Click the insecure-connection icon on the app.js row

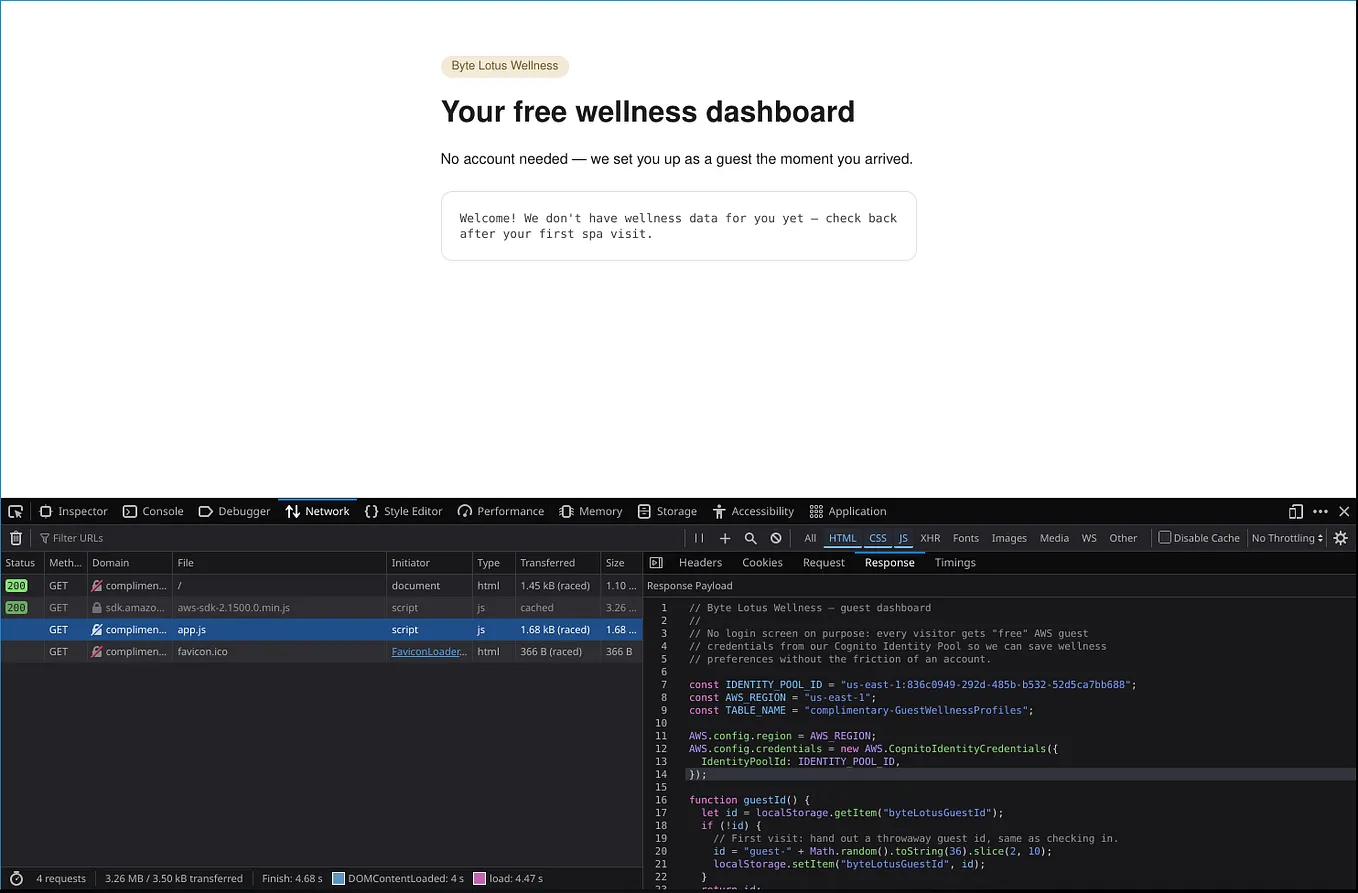(97, 630)
